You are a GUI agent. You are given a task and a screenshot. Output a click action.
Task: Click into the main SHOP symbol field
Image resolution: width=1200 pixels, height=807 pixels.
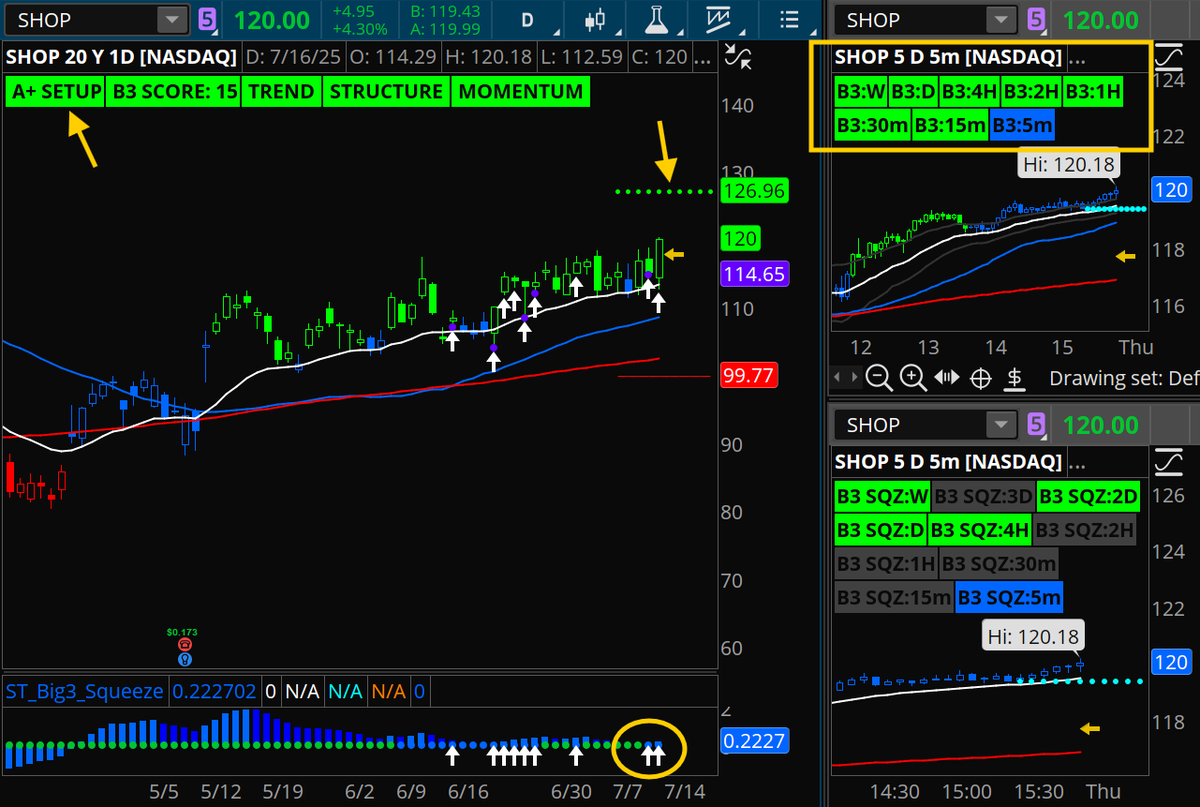tap(82, 19)
